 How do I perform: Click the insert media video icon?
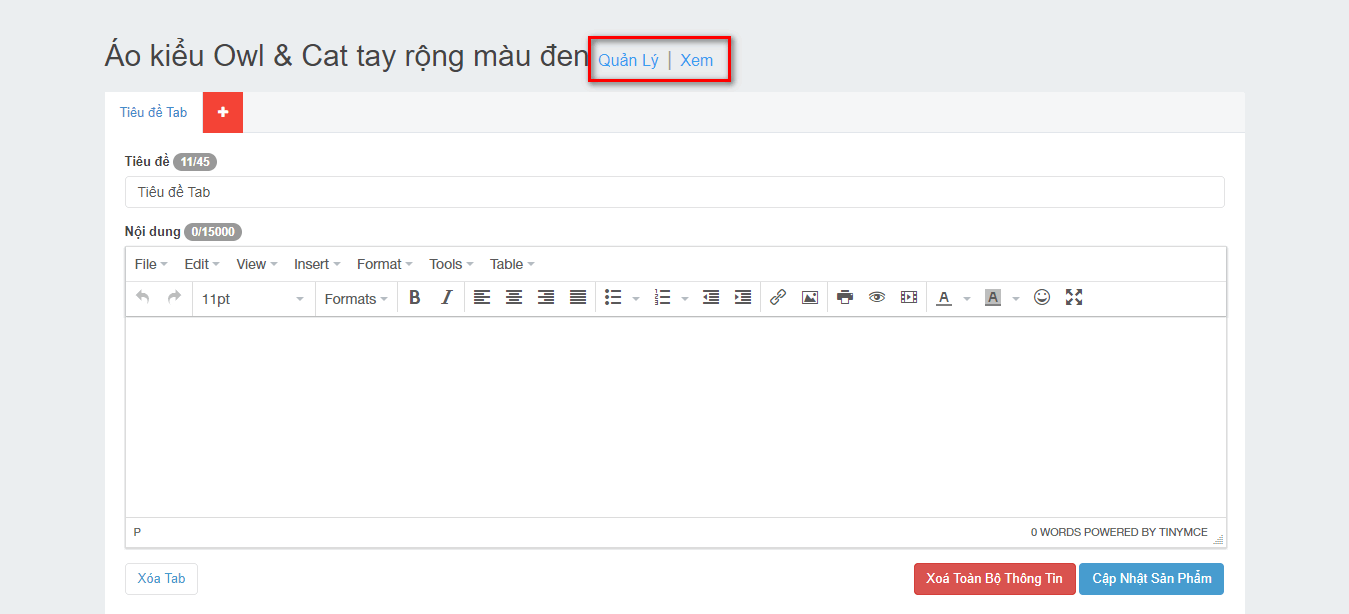[908, 298]
